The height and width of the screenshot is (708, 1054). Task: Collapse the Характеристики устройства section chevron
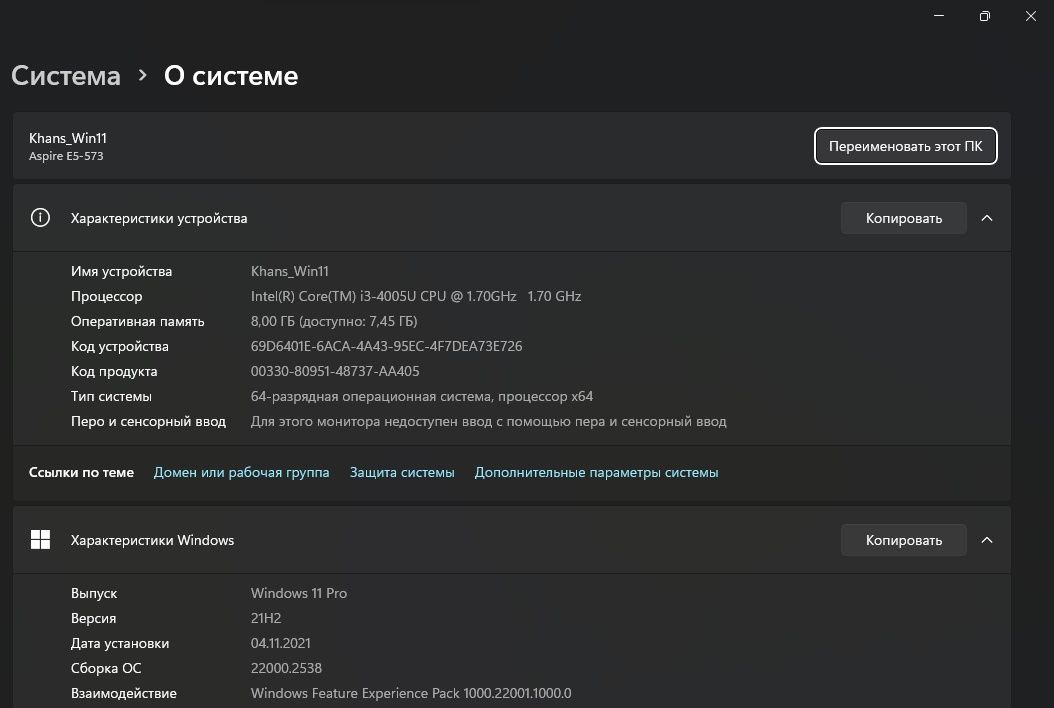pos(987,218)
